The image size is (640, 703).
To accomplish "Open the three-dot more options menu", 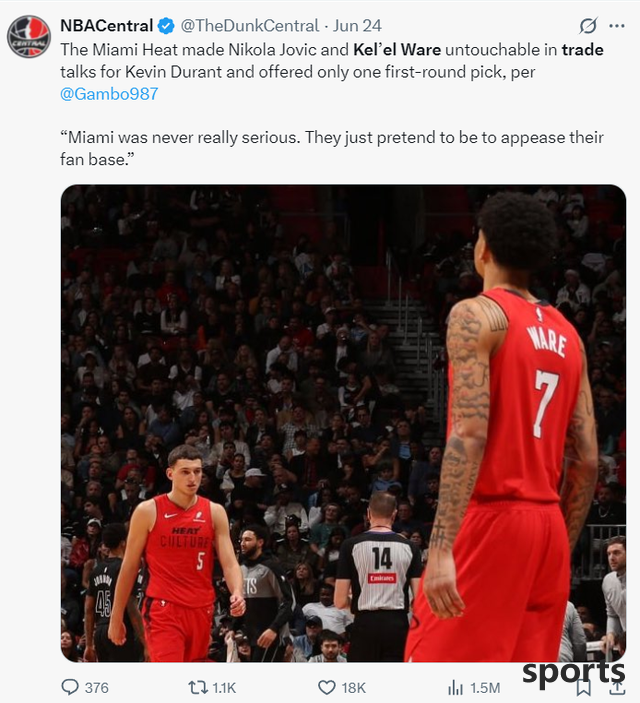I will tap(617, 26).
